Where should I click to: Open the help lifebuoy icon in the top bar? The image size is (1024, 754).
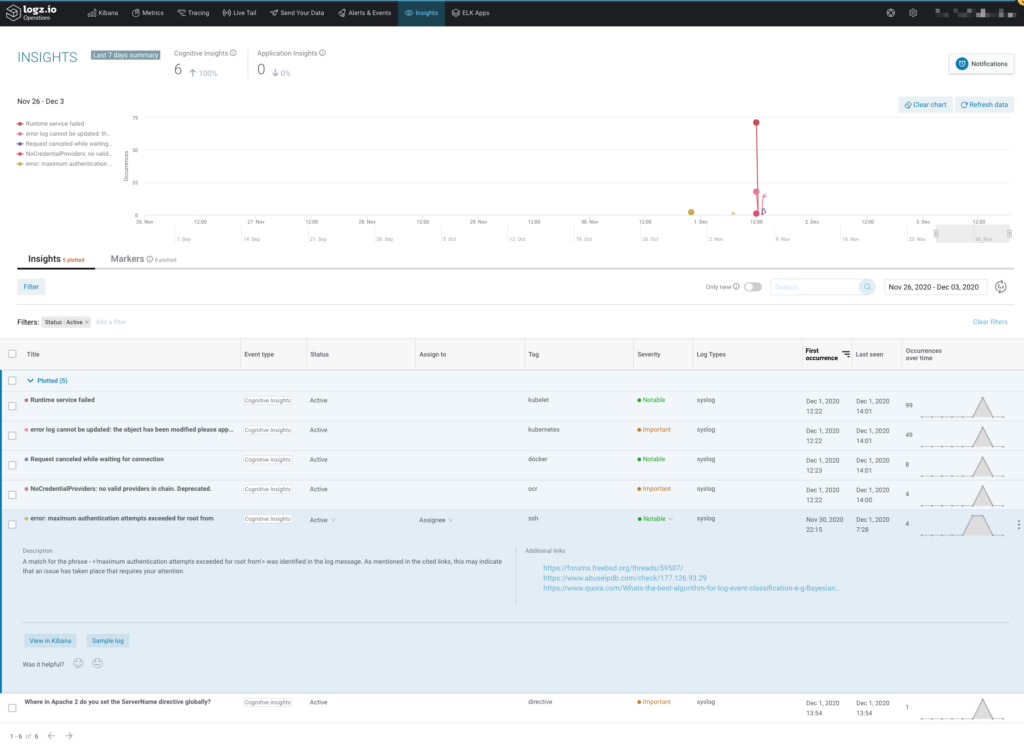[x=891, y=12]
